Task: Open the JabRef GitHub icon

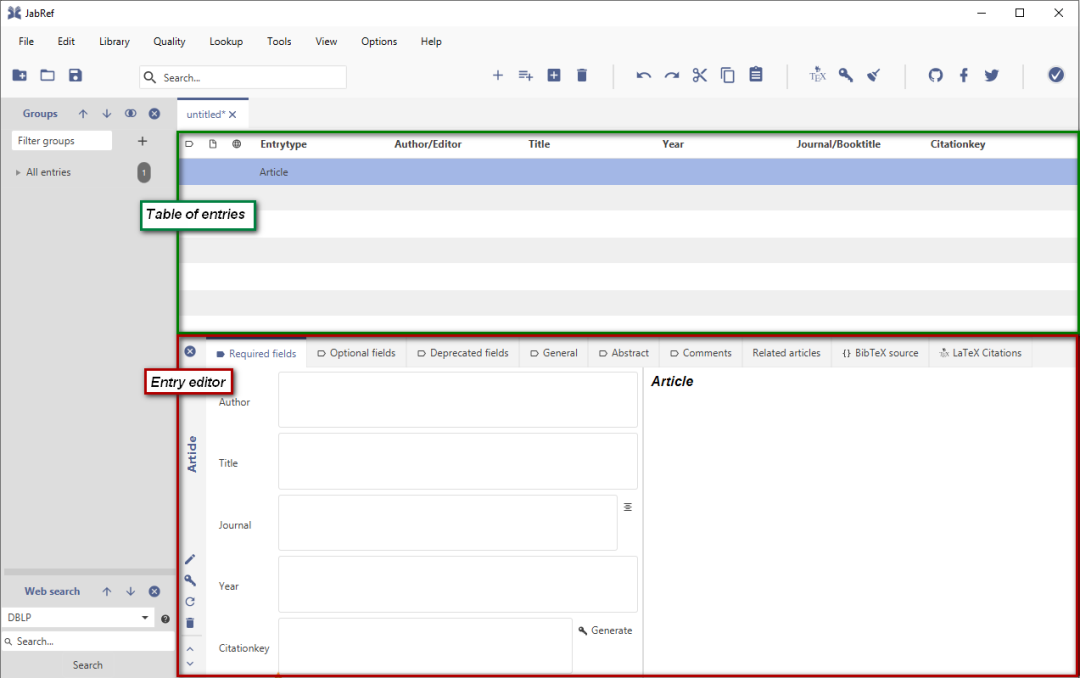Action: coord(935,75)
